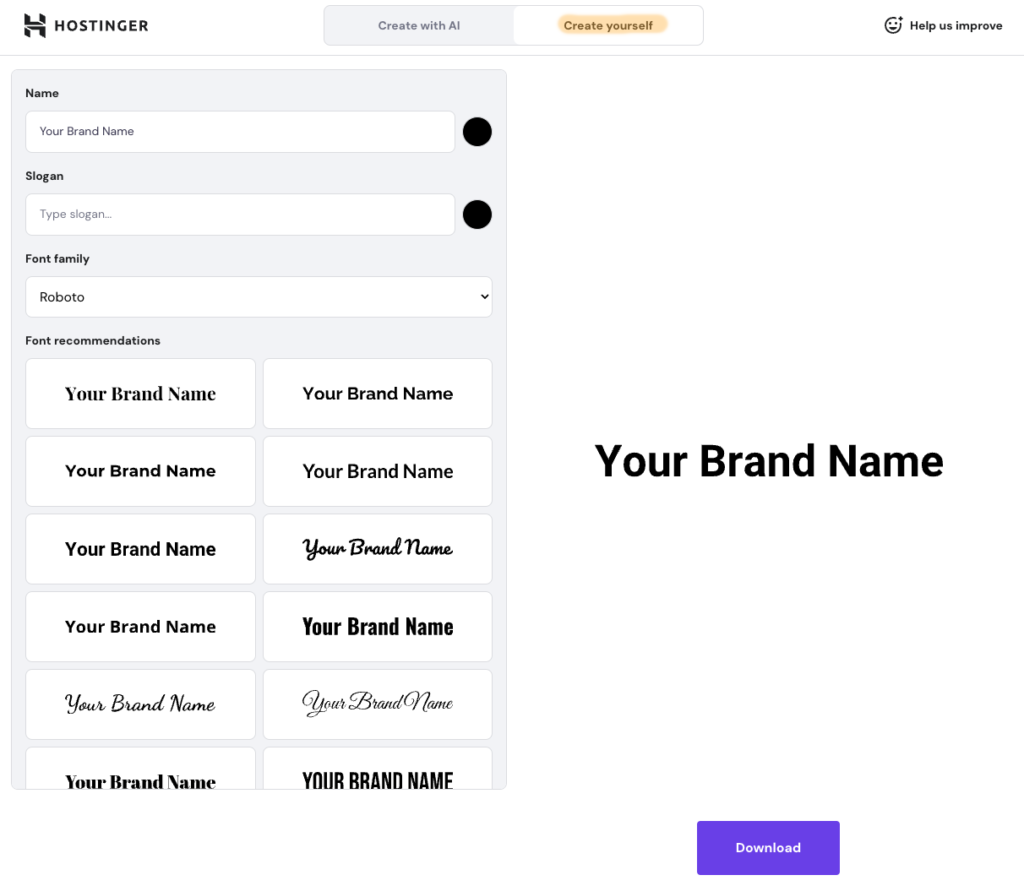
Task: Click the Hostinger logo icon
Action: [35, 25]
